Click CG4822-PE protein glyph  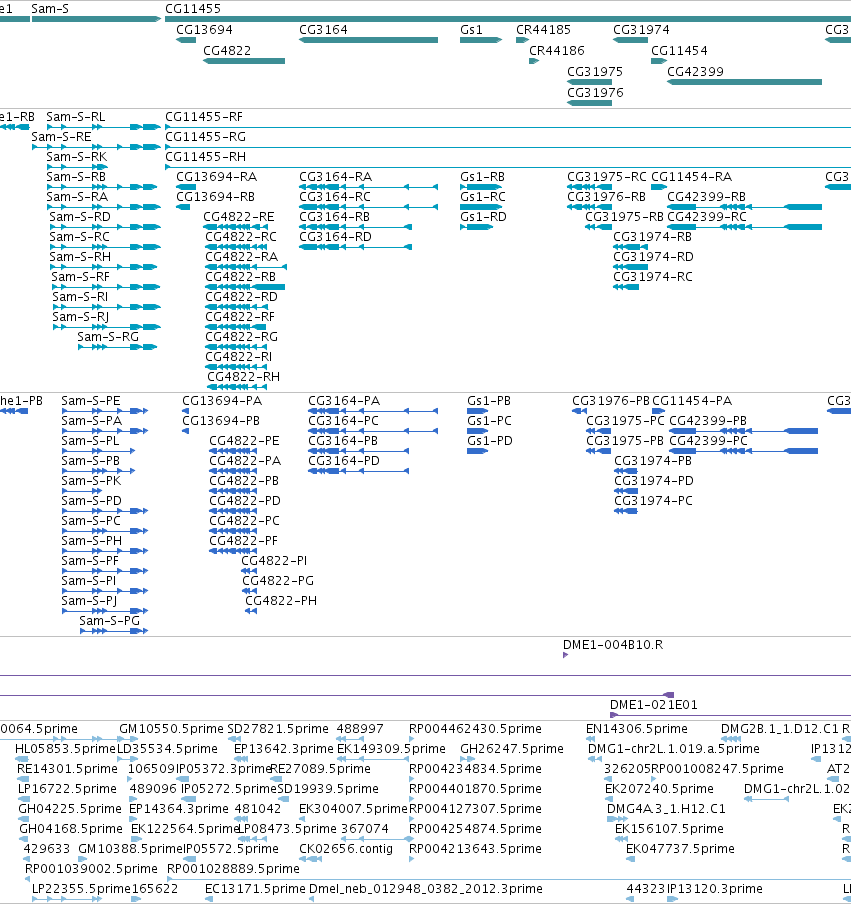pyautogui.click(x=233, y=451)
